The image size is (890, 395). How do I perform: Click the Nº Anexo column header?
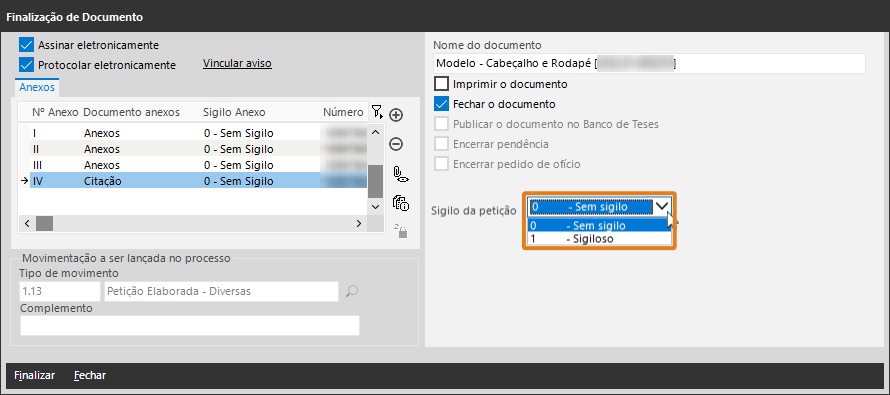tap(55, 112)
